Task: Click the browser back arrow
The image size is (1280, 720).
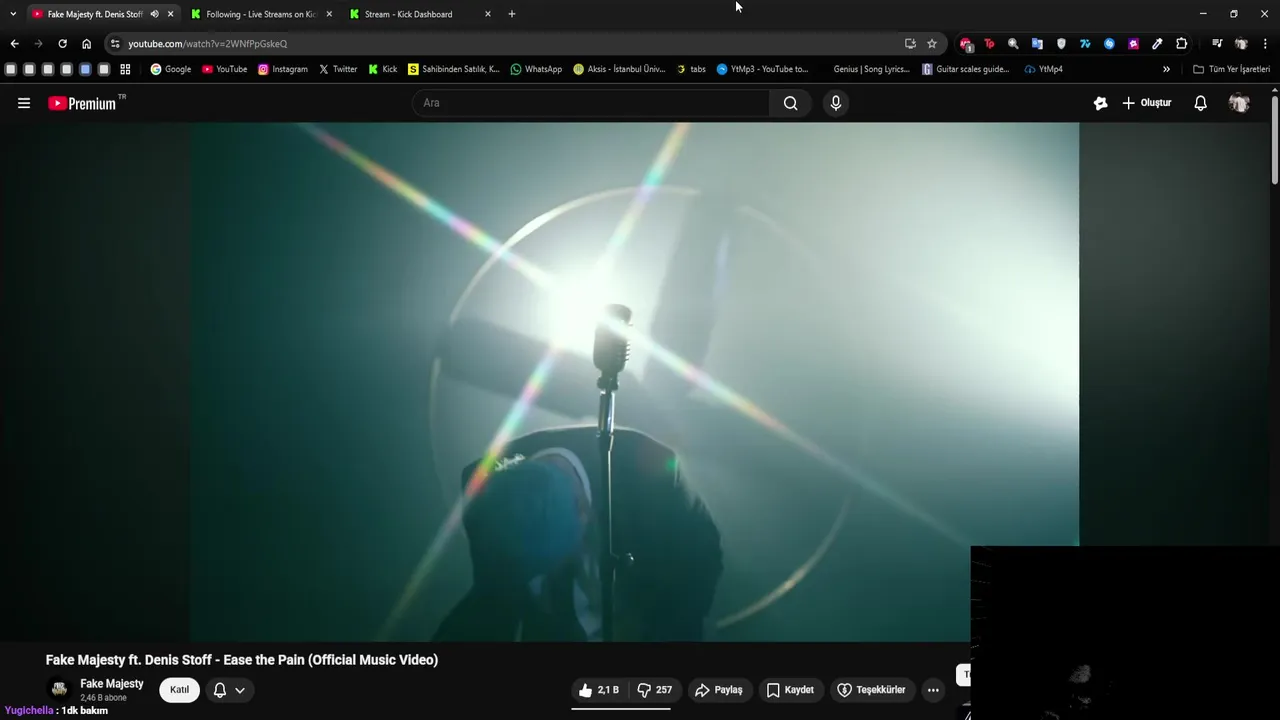Action: [14, 44]
